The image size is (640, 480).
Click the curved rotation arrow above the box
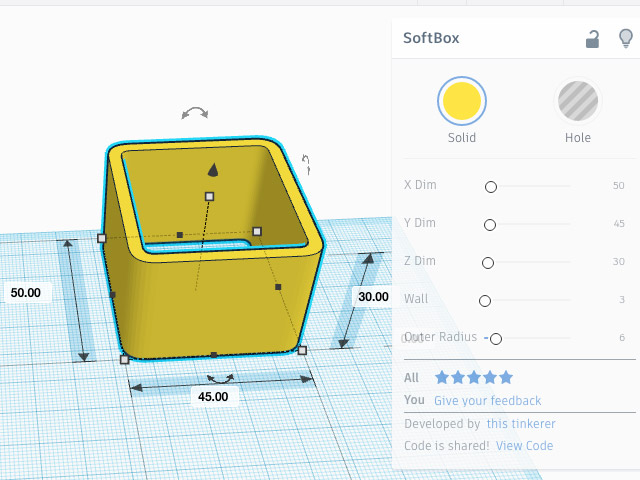click(x=195, y=113)
